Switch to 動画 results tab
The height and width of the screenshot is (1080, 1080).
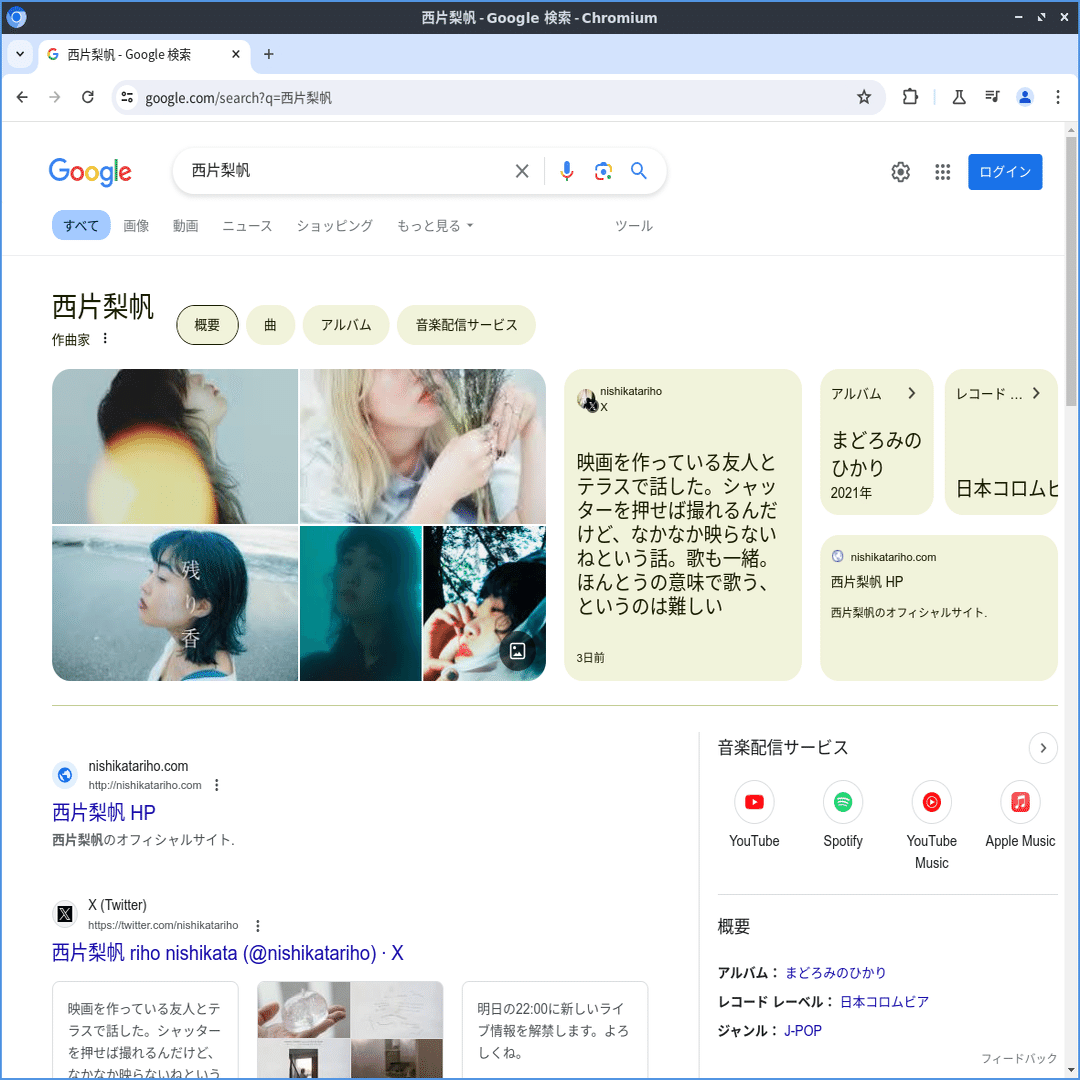tap(185, 225)
